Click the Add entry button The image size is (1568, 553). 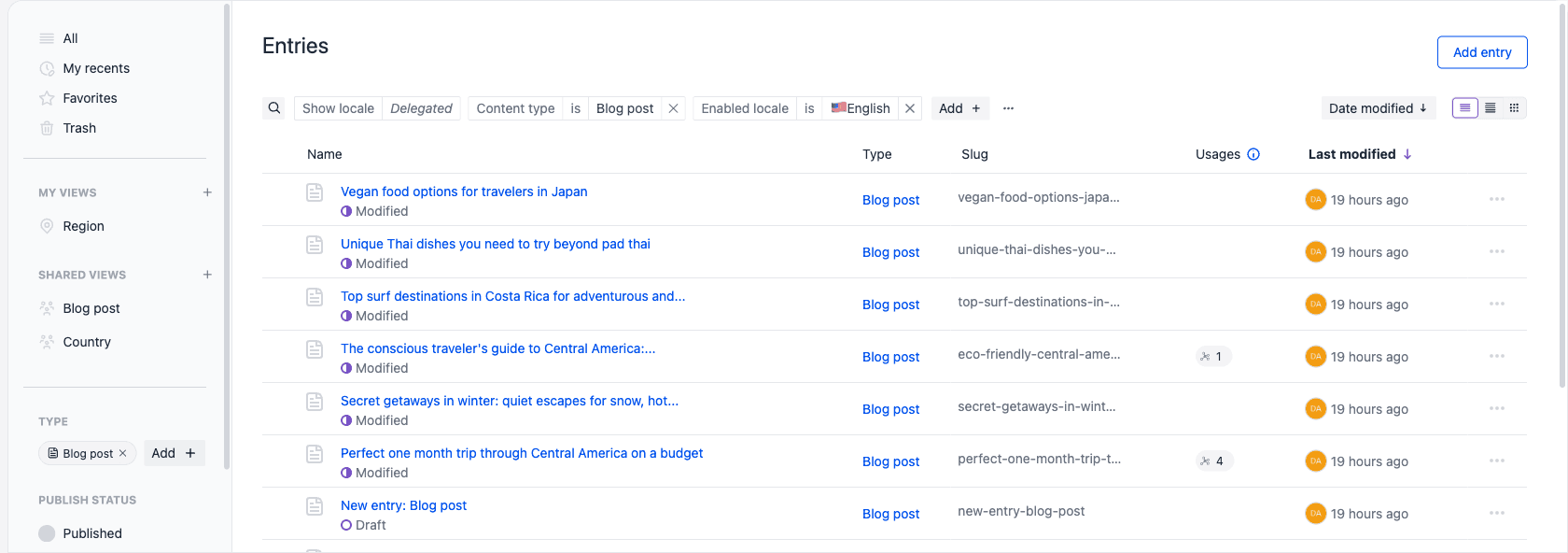pos(1482,52)
